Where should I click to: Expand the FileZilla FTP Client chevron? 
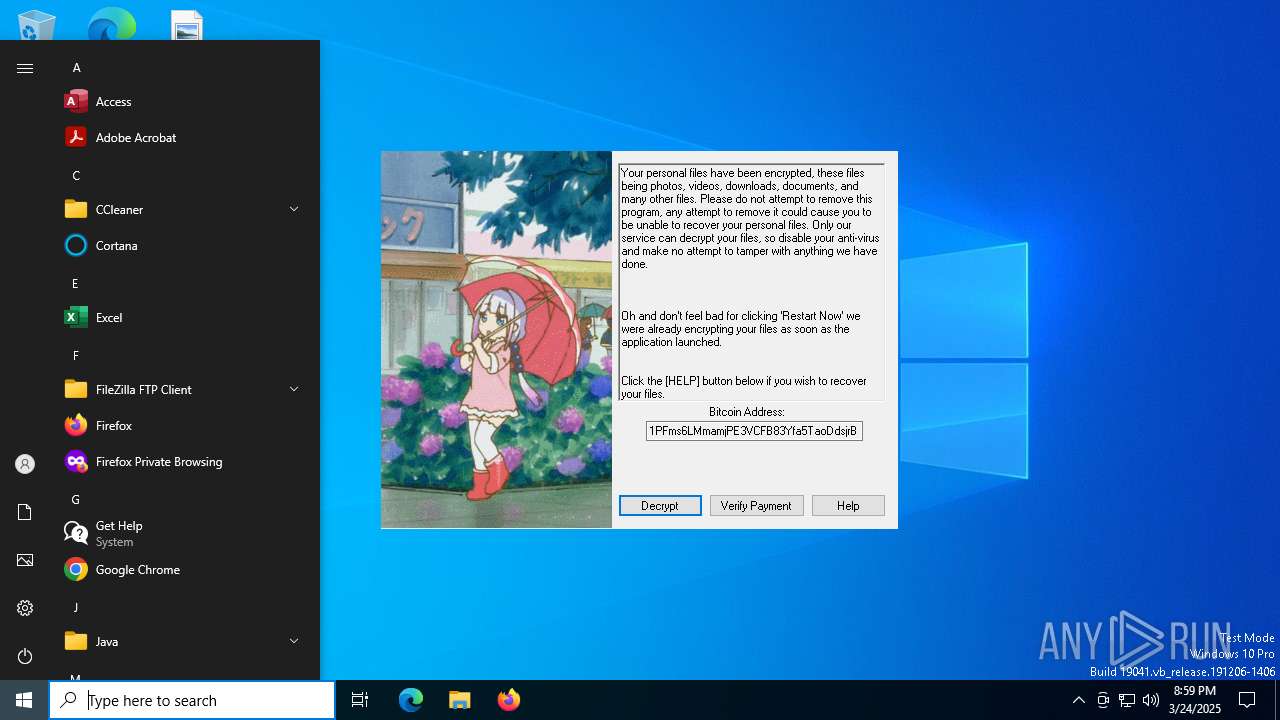[x=294, y=389]
